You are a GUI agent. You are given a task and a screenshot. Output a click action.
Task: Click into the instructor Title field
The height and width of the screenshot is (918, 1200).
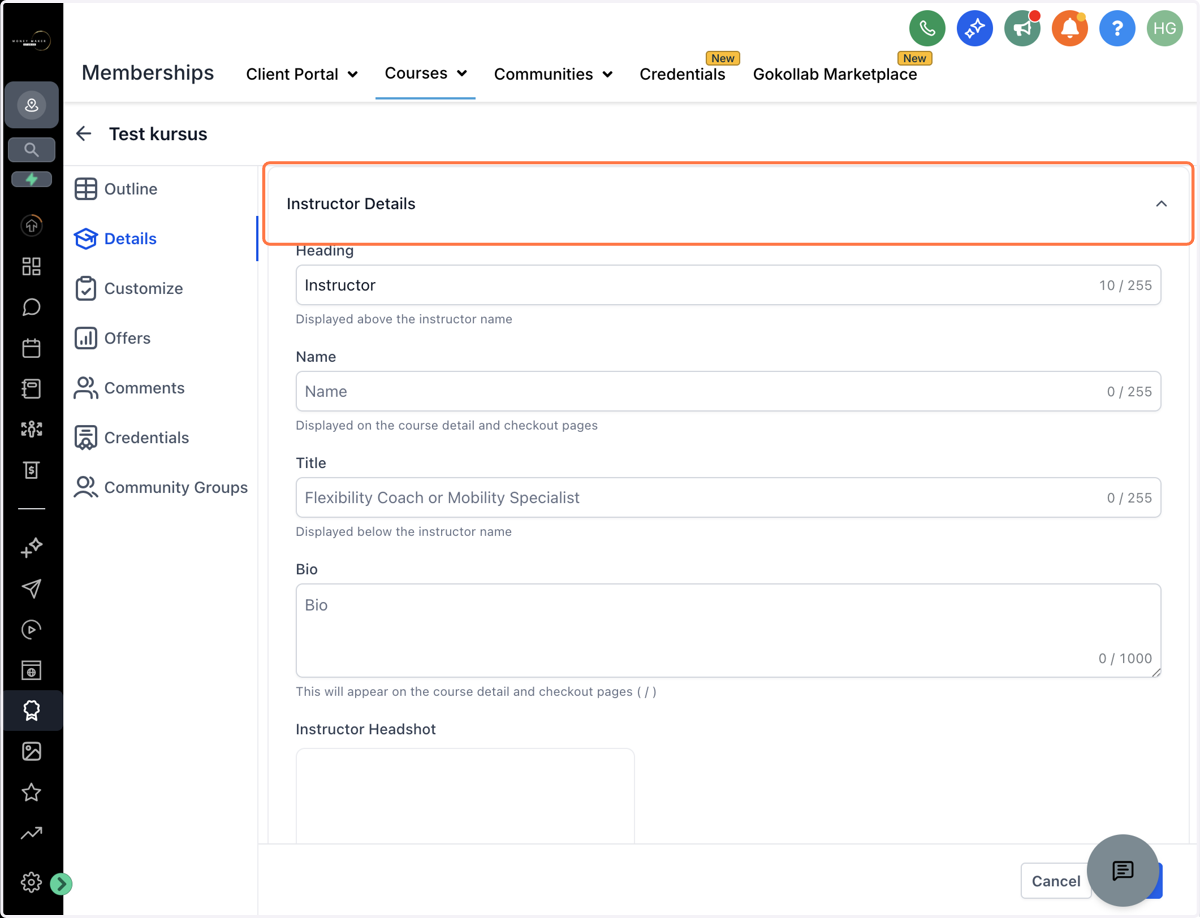coord(728,497)
